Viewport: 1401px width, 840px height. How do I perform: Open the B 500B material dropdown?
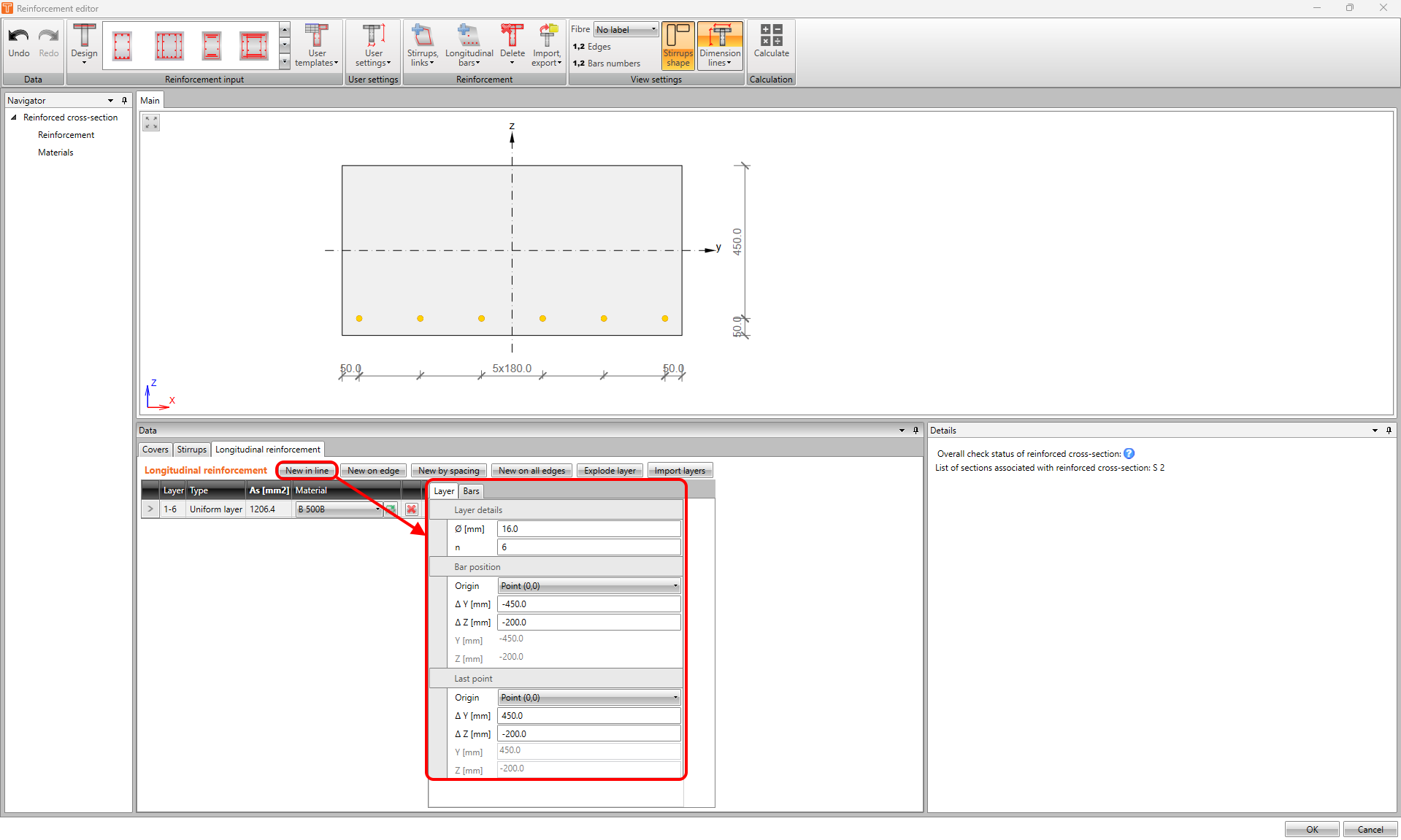pos(377,509)
